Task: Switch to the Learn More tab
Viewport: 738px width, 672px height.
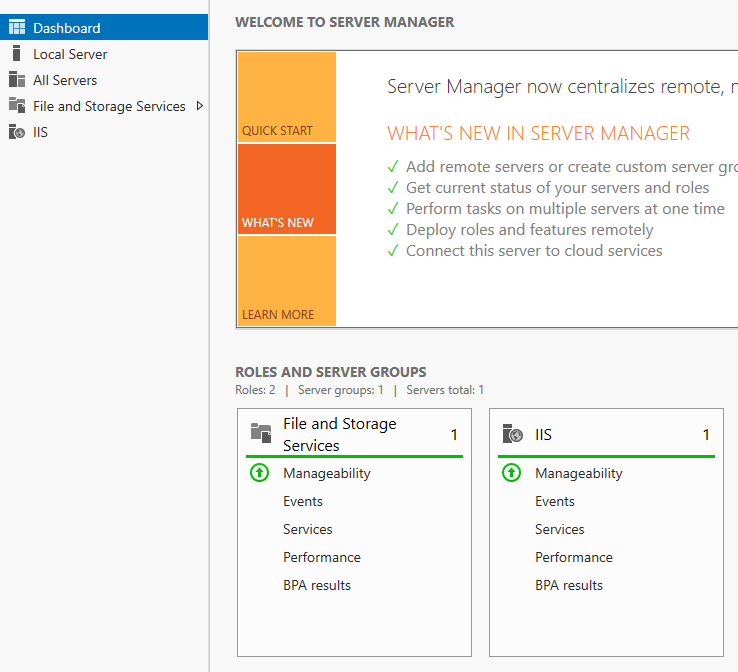Action: [287, 281]
